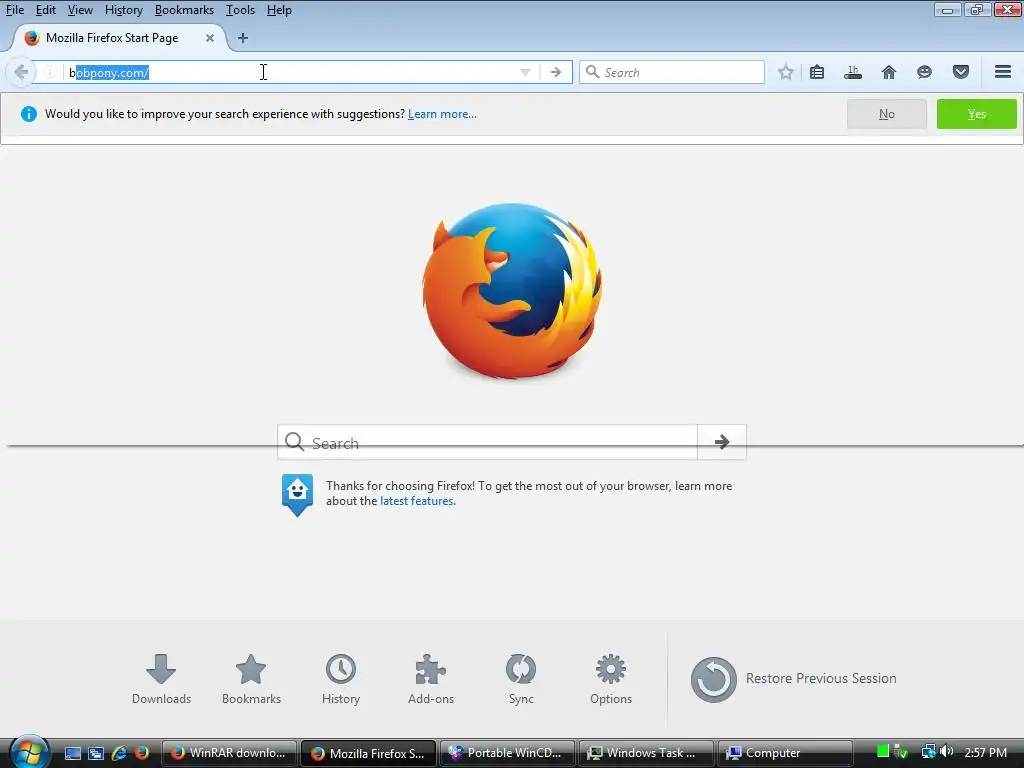Viewport: 1024px width, 768px height.
Task: Switch to WinRAR download taskbar window
Action: 229,753
